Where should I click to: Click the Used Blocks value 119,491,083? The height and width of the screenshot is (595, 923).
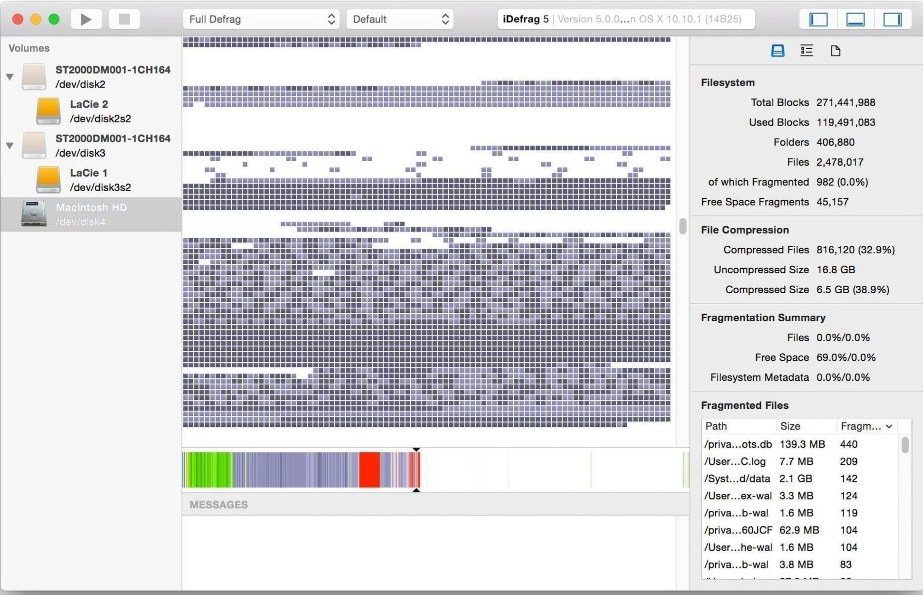click(x=845, y=122)
